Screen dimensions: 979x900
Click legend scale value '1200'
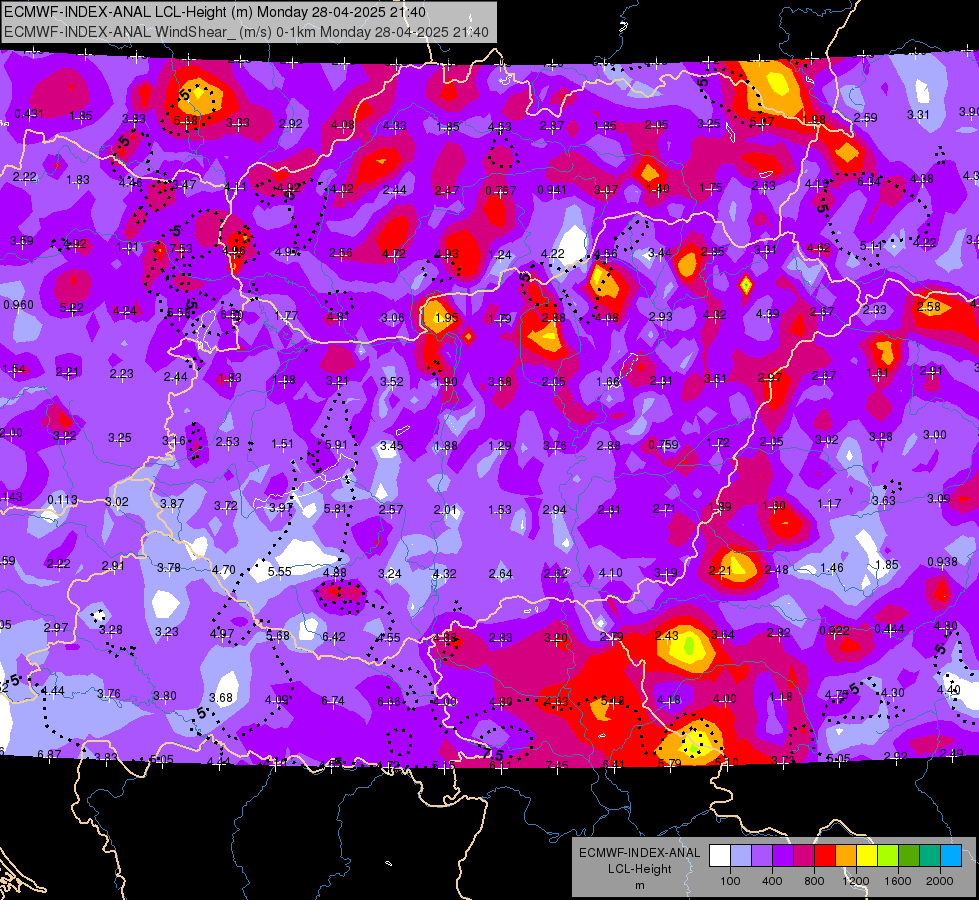click(855, 881)
